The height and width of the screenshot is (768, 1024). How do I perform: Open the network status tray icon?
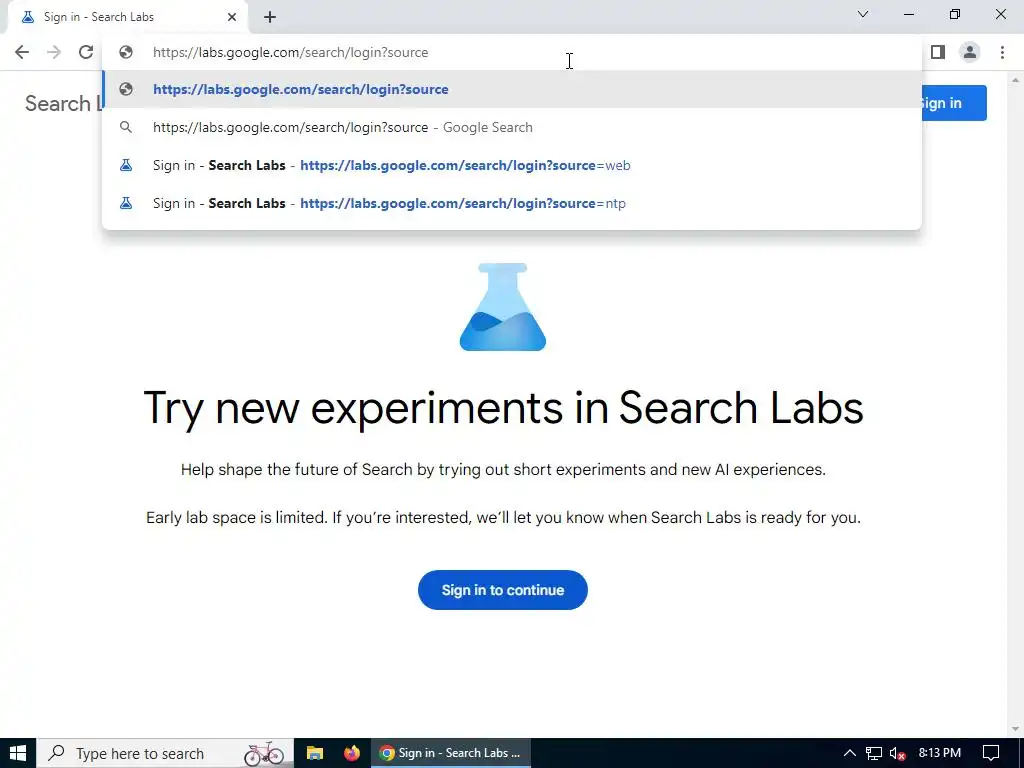pyautogui.click(x=874, y=753)
